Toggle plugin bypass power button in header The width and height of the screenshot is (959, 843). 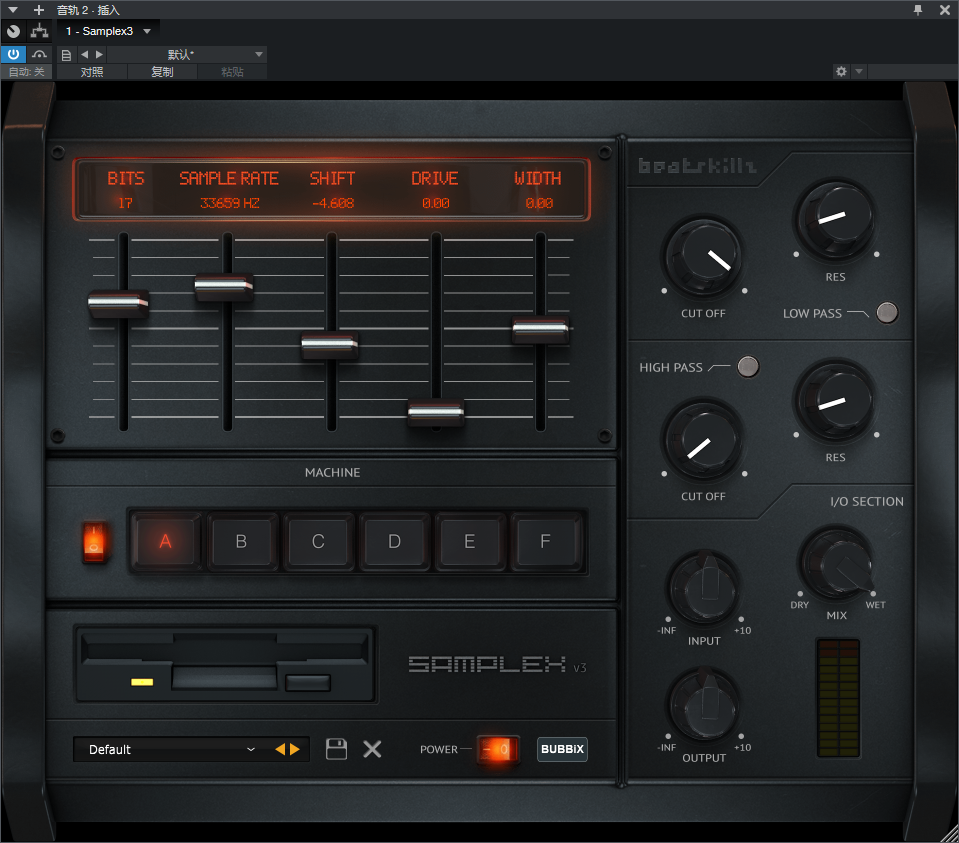coord(13,54)
